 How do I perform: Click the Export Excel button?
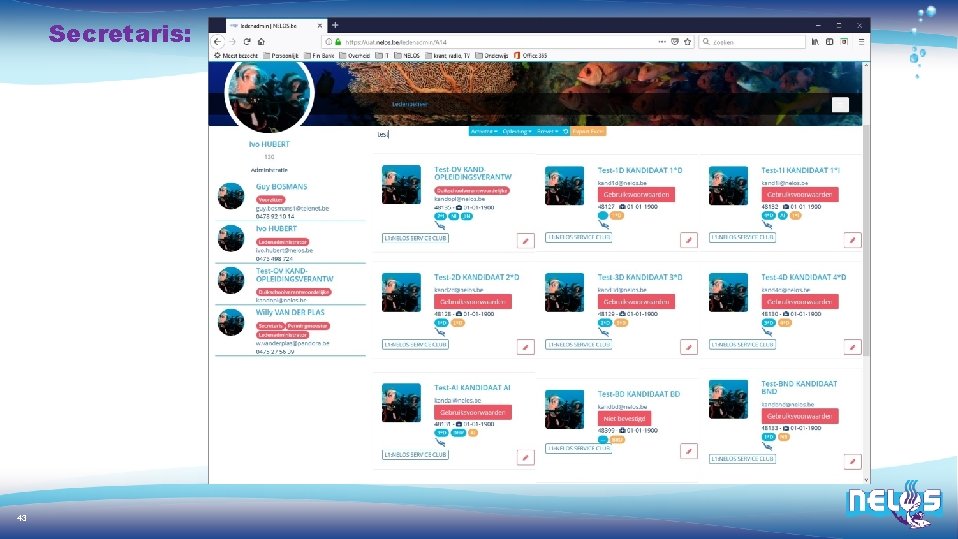[588, 131]
